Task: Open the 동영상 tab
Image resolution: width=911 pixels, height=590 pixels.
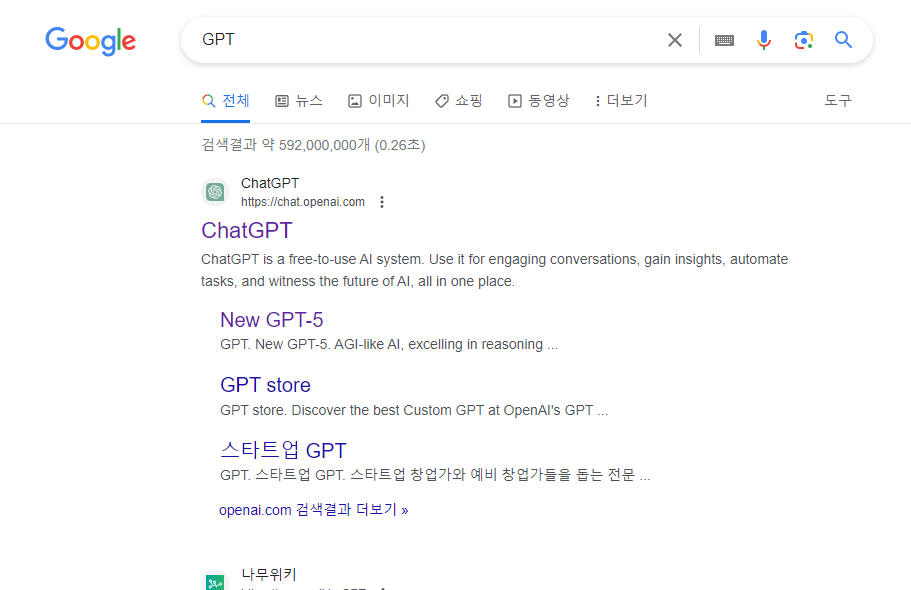Action: coord(539,101)
